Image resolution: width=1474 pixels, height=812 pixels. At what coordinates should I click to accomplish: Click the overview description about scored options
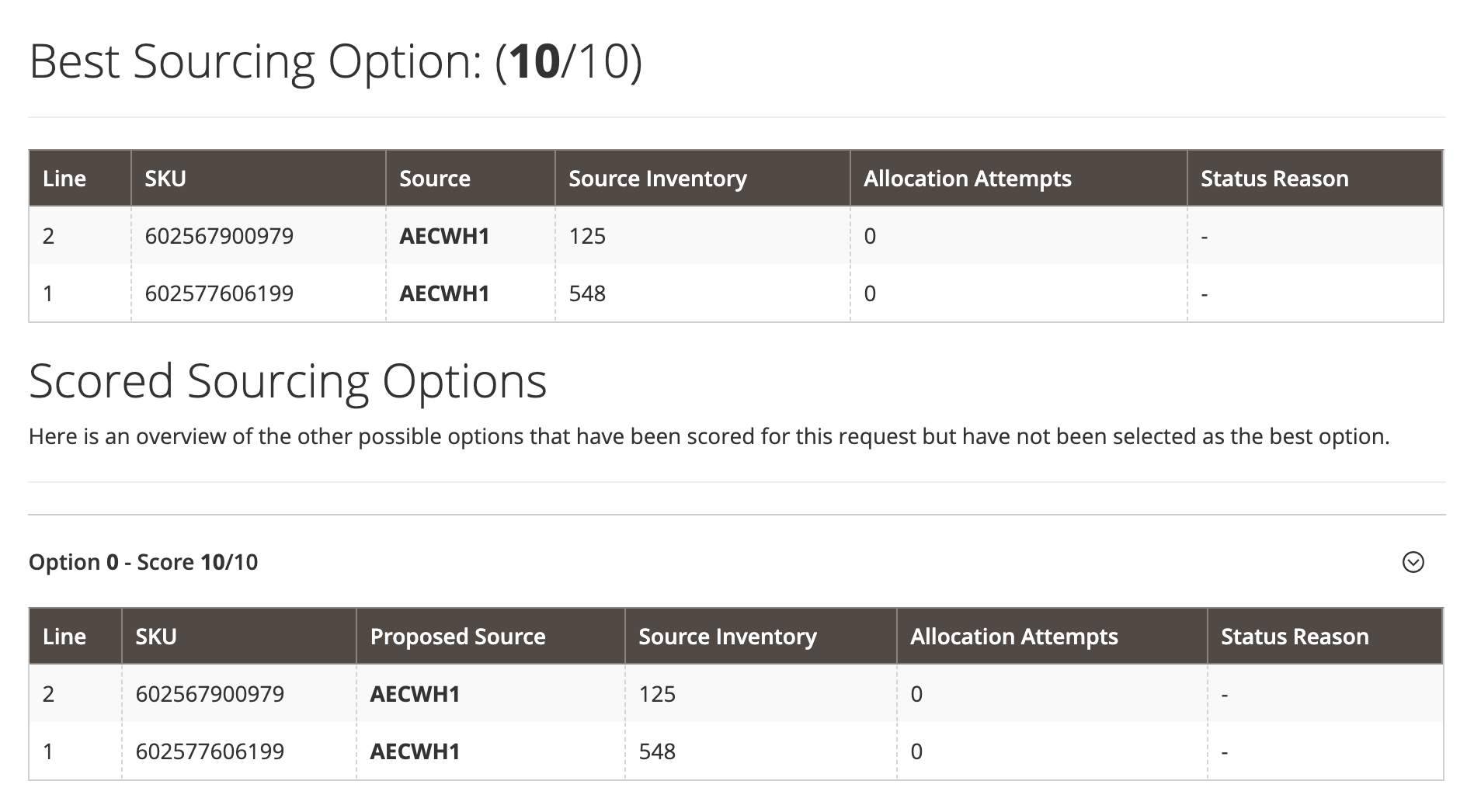[x=709, y=437]
